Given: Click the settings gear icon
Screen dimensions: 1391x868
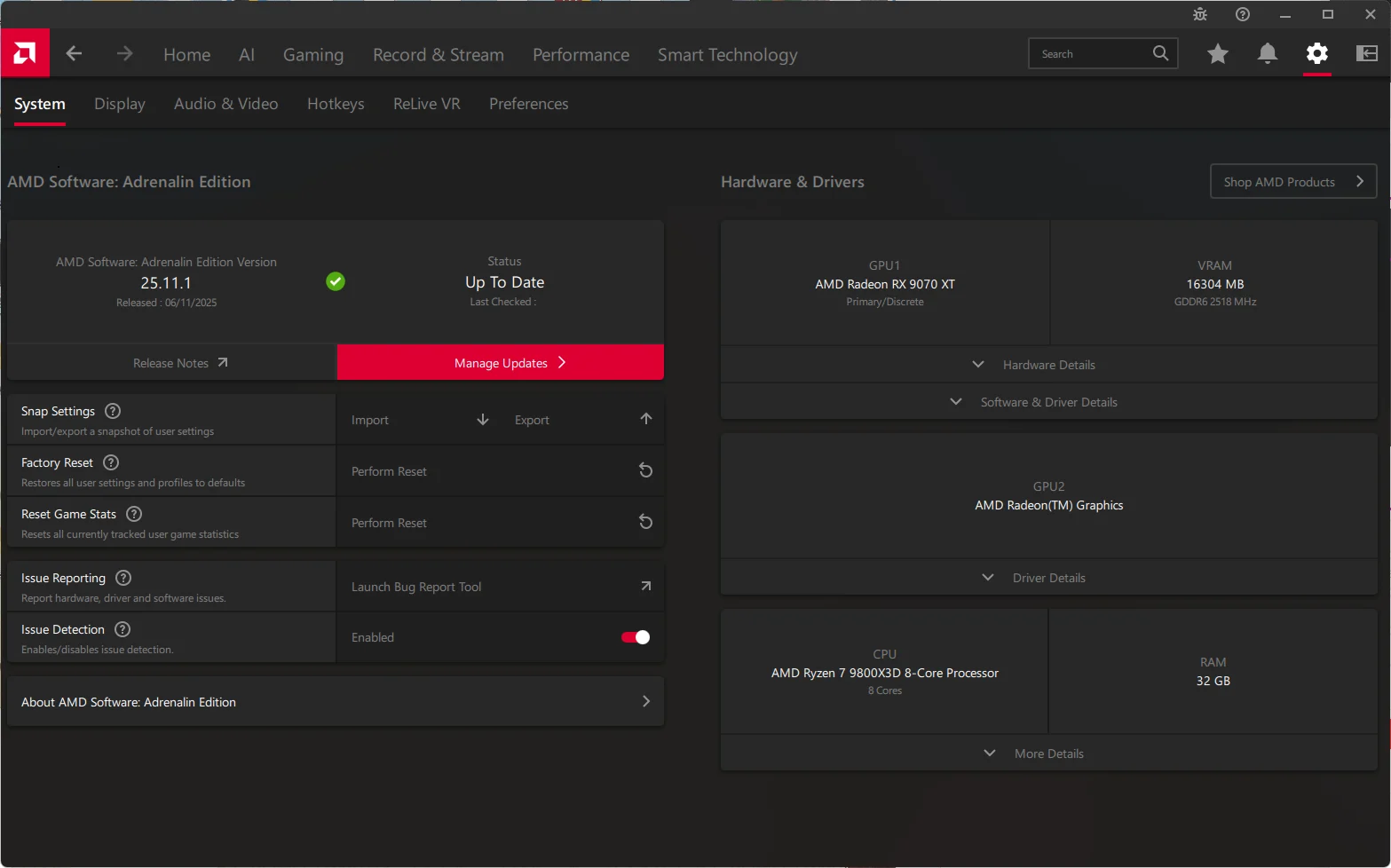Looking at the screenshot, I should [1316, 54].
